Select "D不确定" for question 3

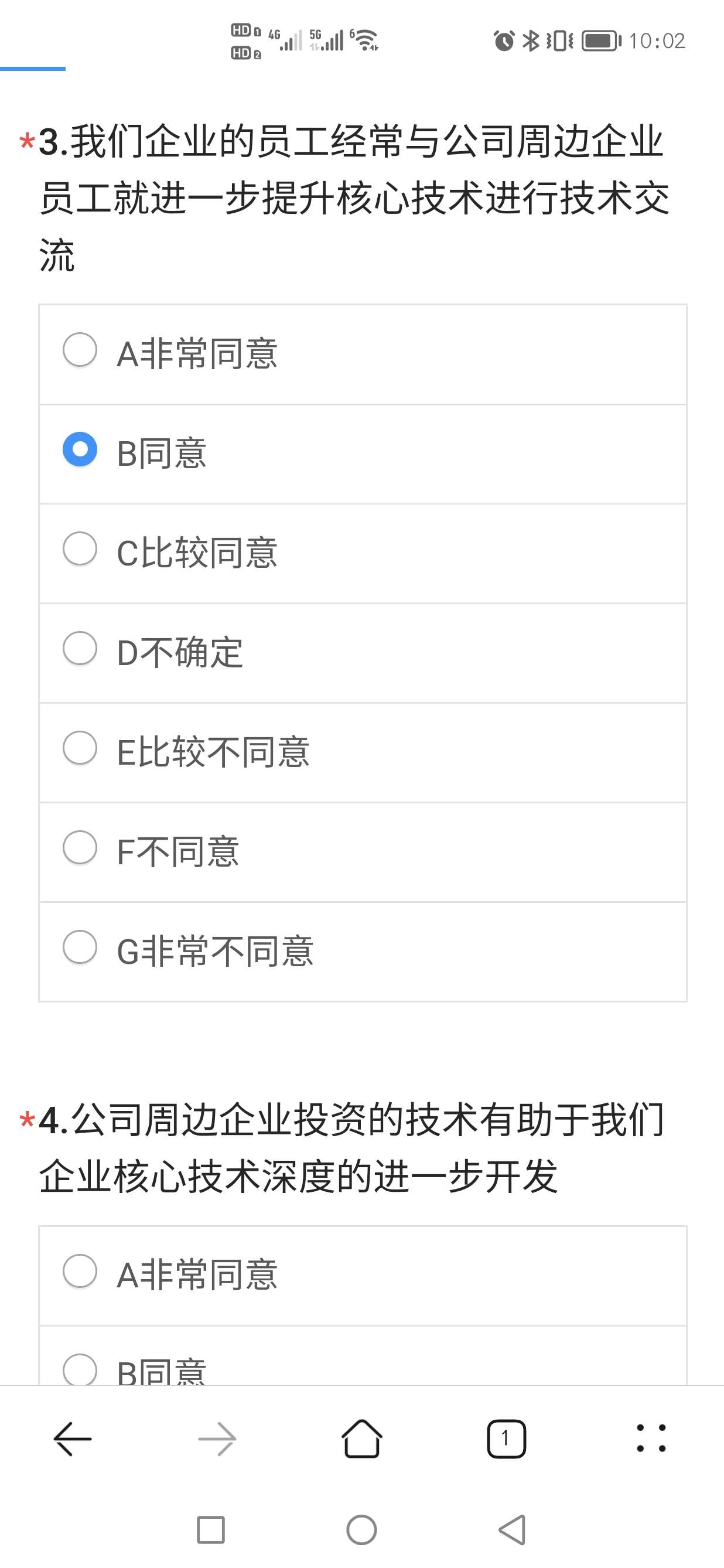tap(80, 648)
